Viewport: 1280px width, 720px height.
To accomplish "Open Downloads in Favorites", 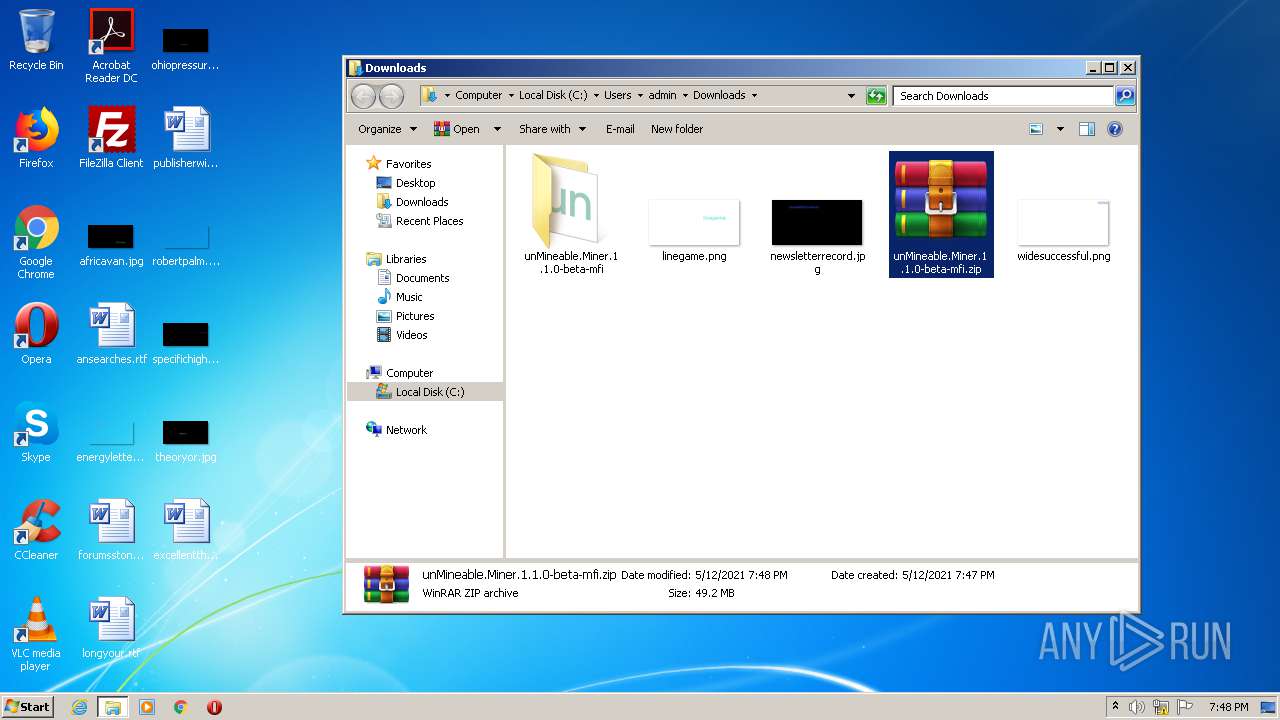I will [421, 202].
